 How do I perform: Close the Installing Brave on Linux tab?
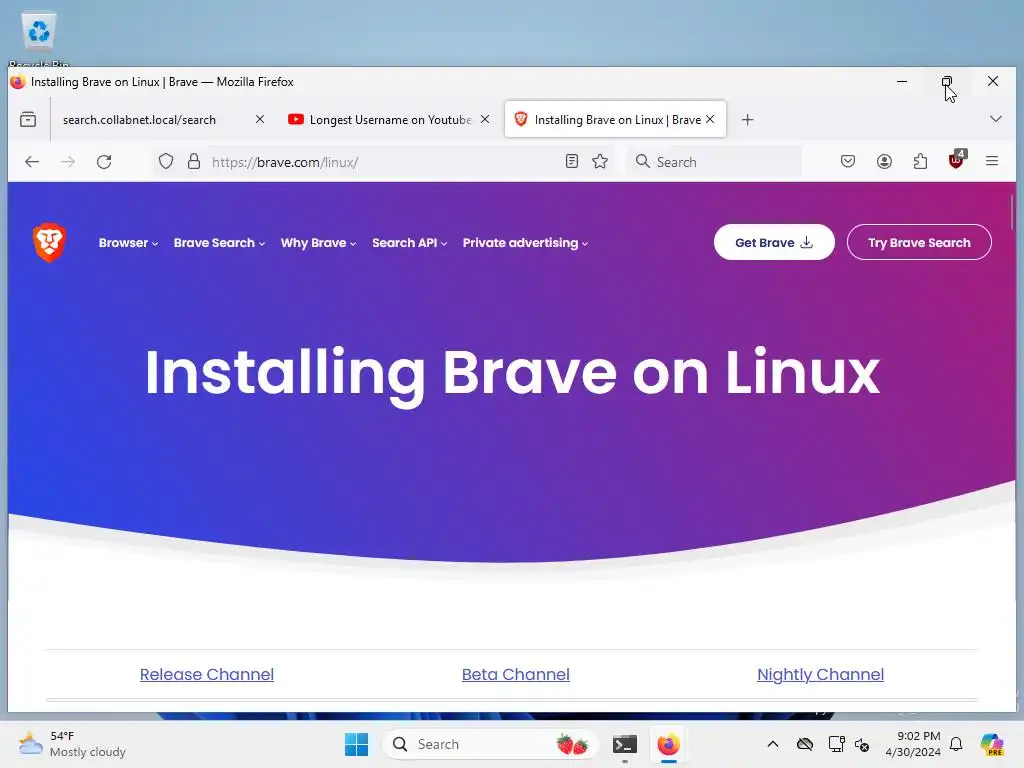tap(710, 119)
